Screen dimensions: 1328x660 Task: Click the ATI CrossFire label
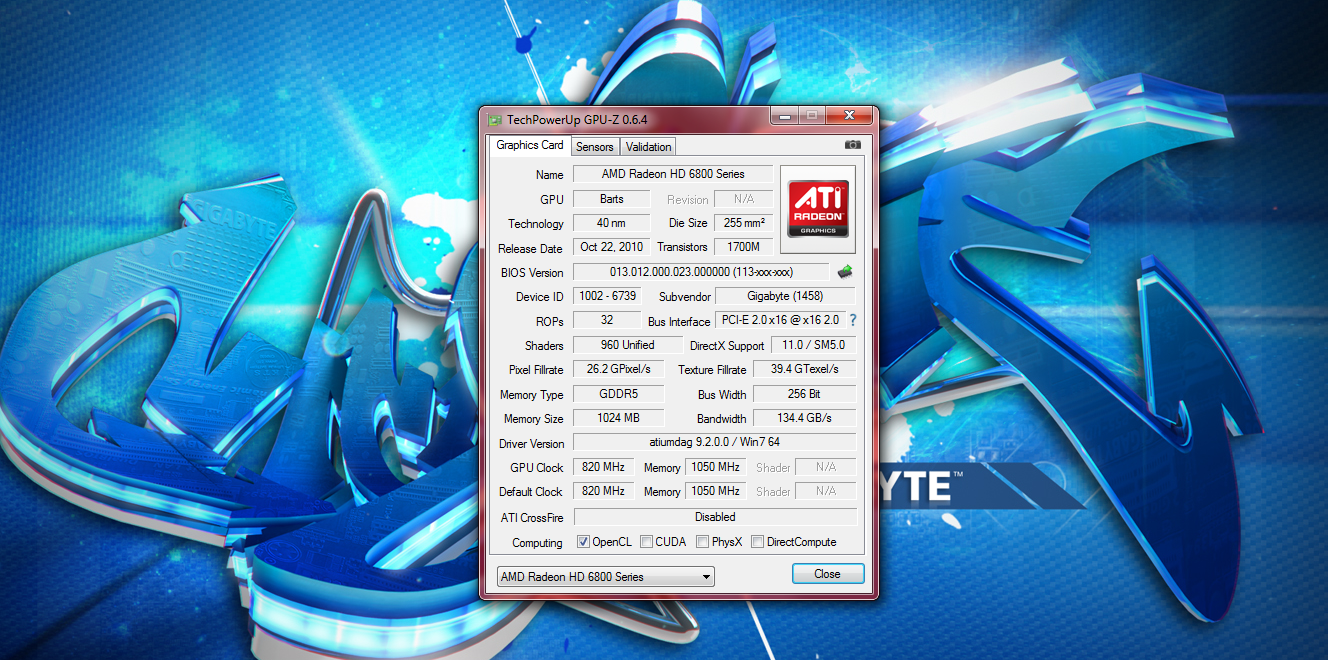532,518
